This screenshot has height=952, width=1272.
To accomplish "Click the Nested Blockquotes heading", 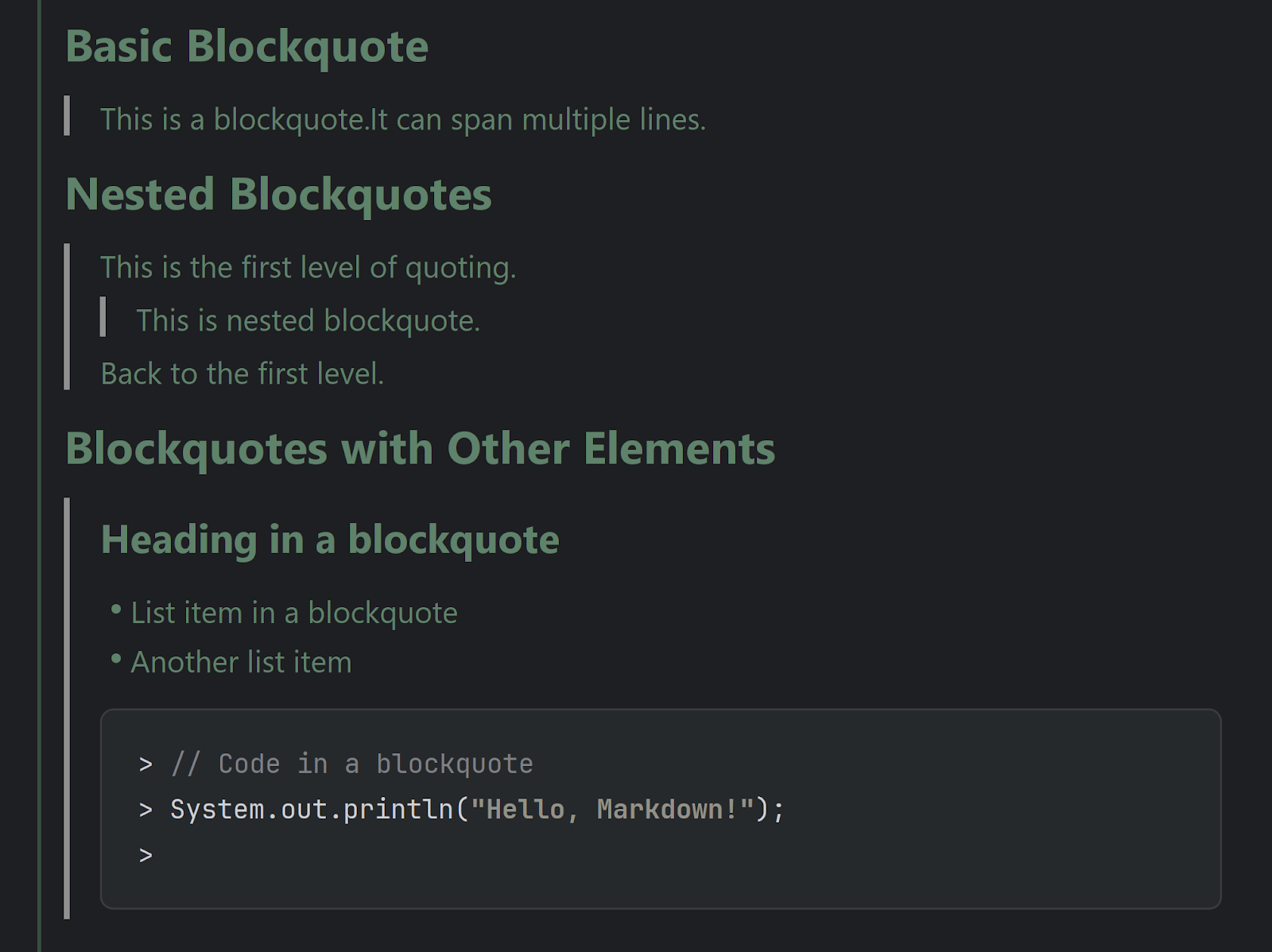I will coord(279,195).
